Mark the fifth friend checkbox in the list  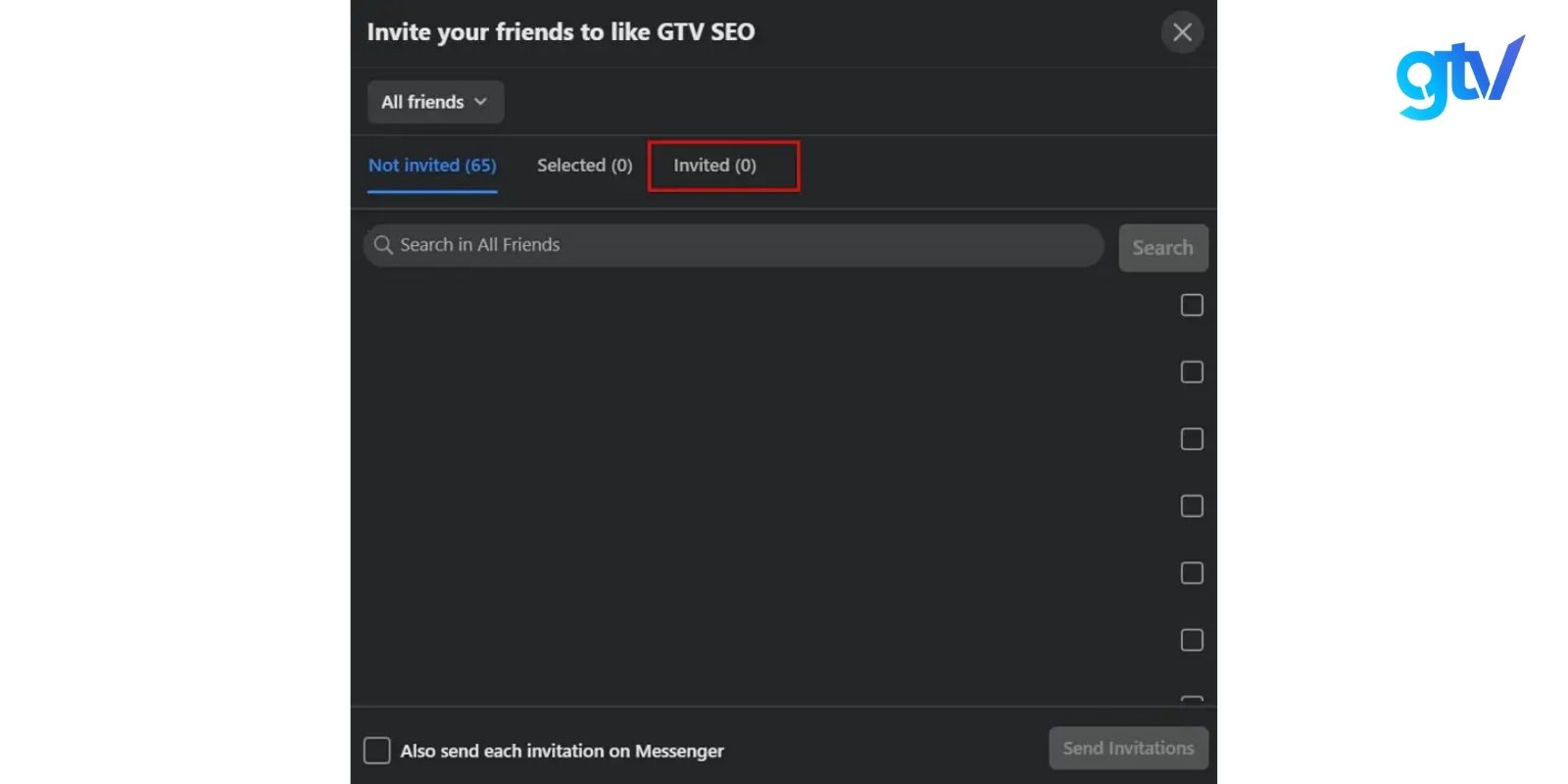[x=1192, y=573]
